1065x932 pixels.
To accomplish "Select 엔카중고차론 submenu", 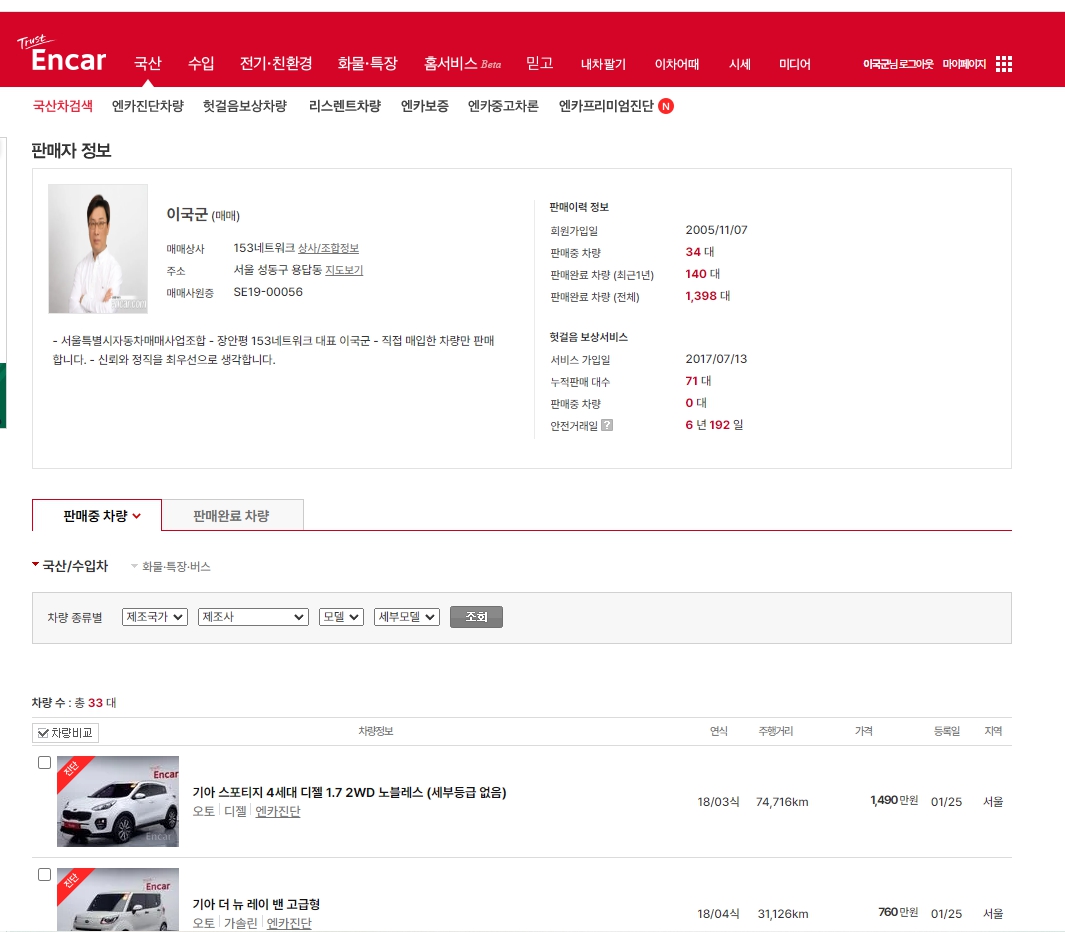I will coord(503,106).
